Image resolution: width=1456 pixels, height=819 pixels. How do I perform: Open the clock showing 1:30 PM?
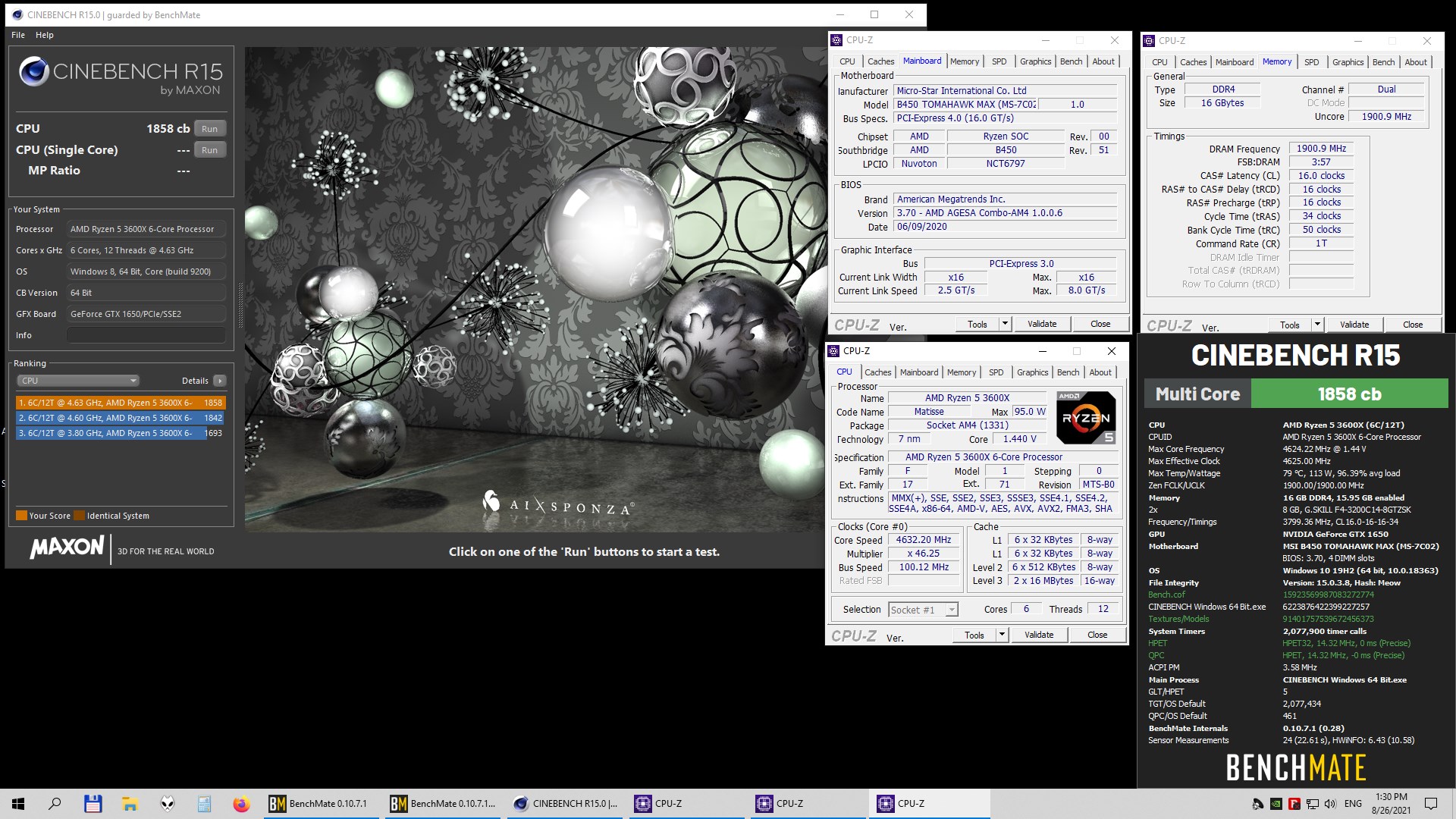[x=1392, y=804]
